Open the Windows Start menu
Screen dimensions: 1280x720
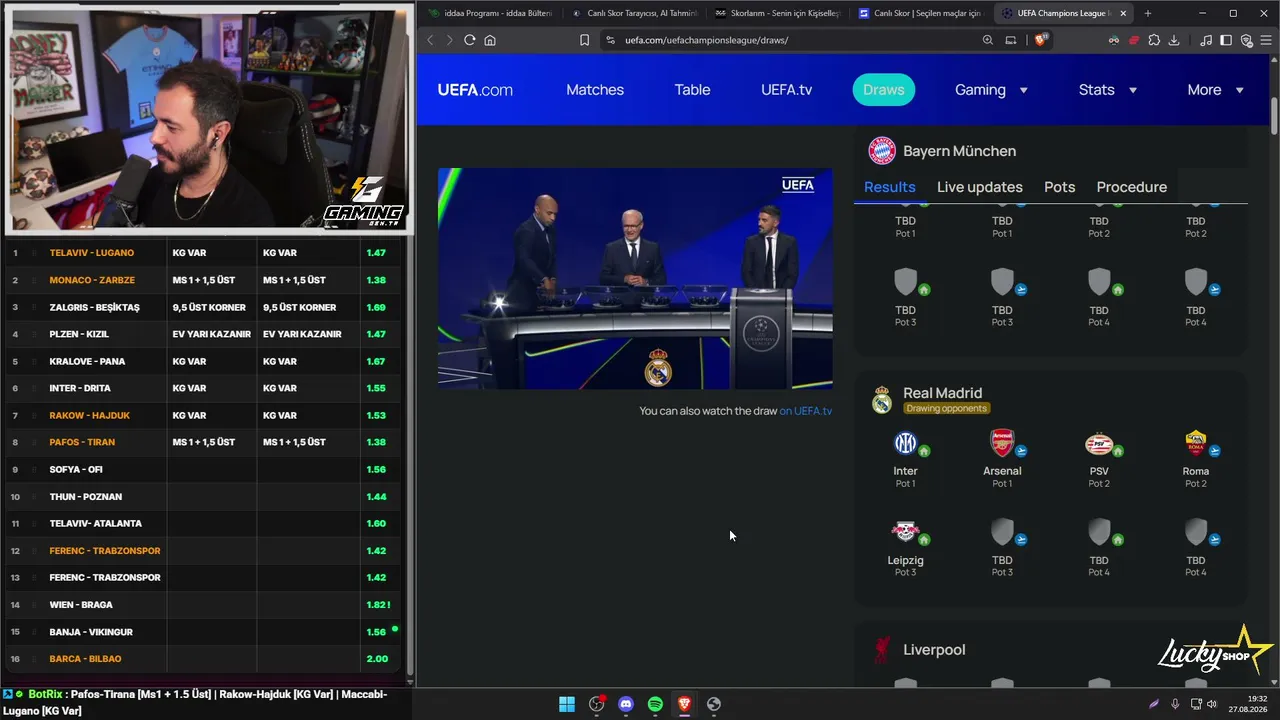tap(567, 704)
